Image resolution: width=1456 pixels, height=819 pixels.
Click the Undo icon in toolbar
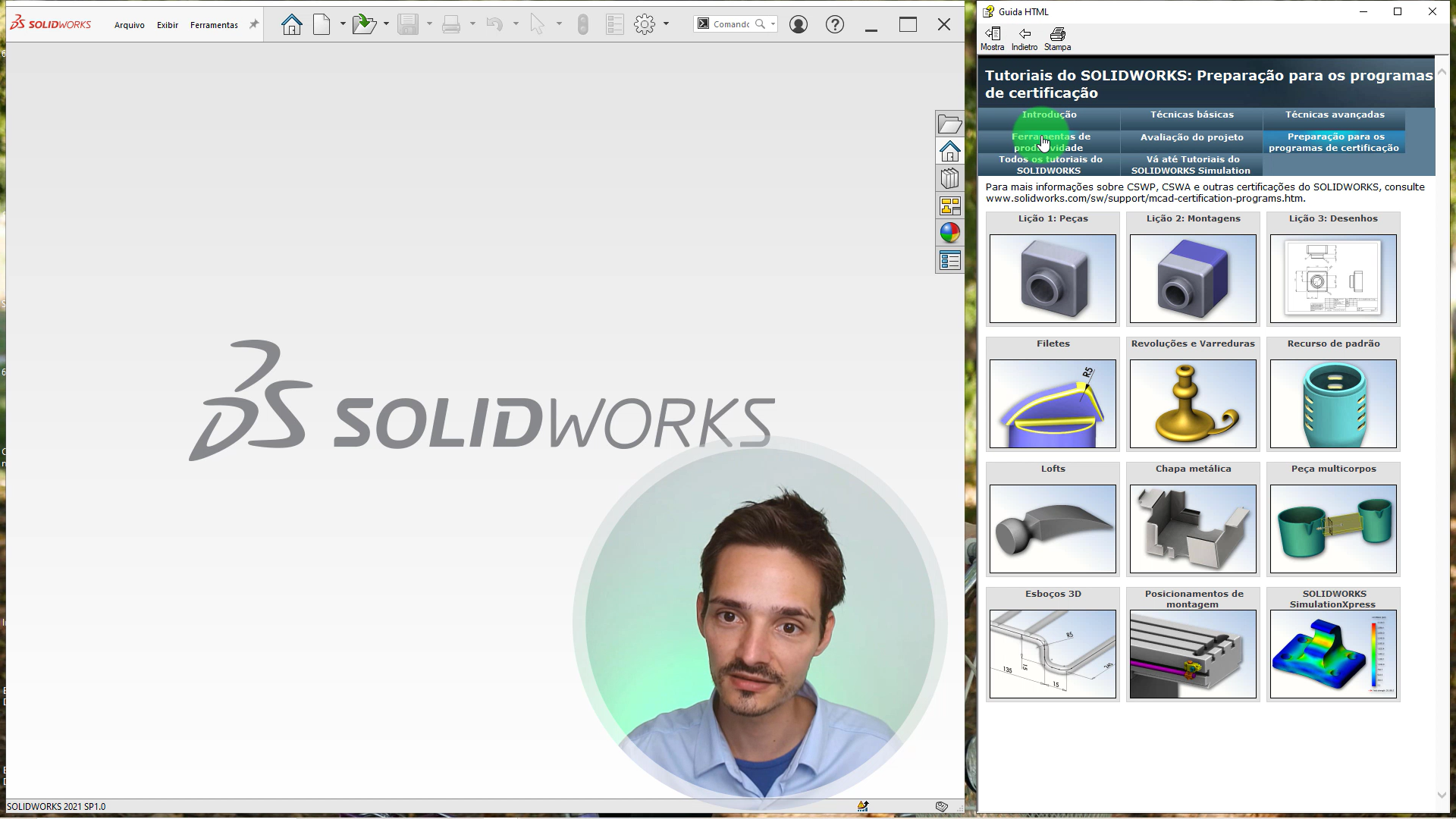click(494, 25)
